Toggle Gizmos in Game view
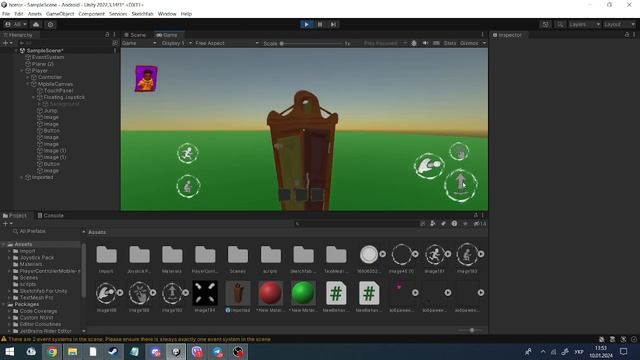 tap(469, 43)
